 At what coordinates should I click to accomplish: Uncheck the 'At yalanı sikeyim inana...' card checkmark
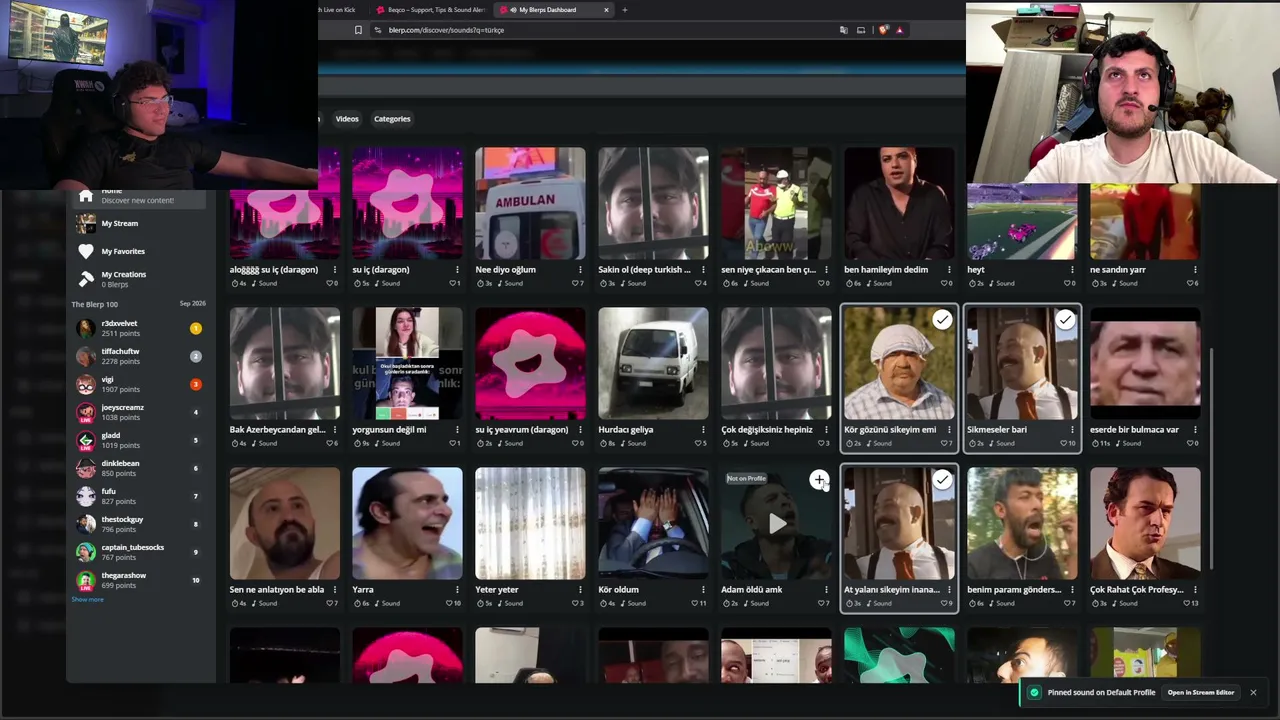[x=942, y=480]
